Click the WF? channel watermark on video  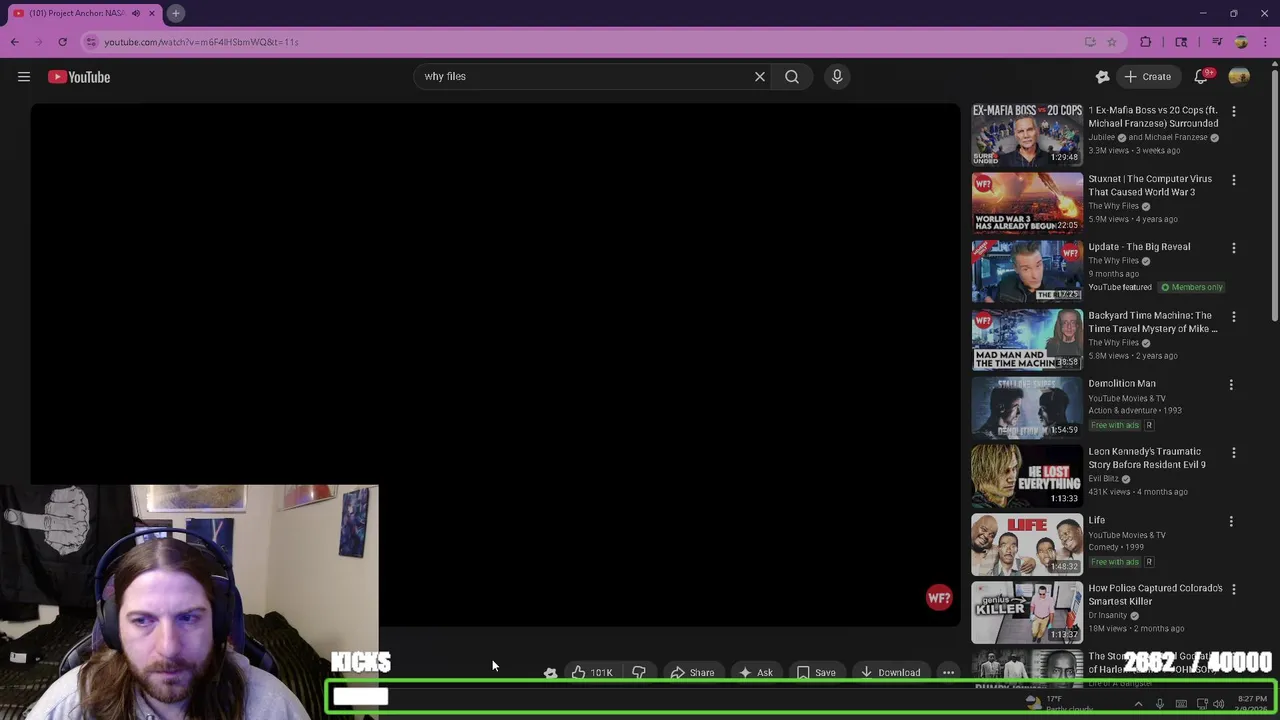pos(939,598)
